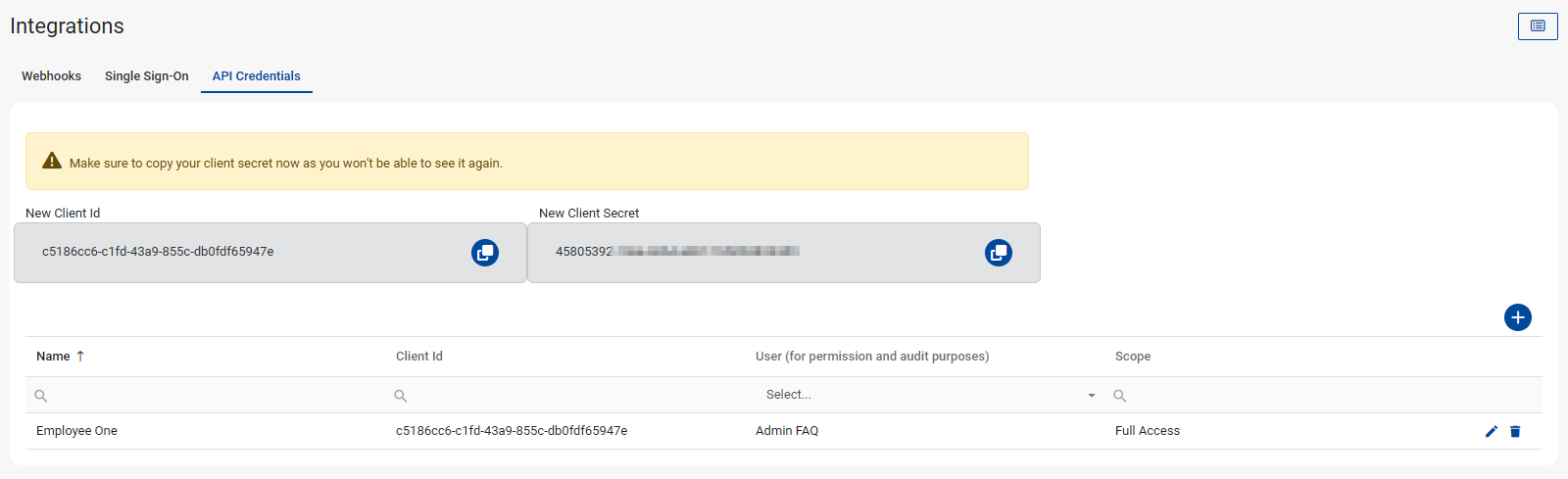Image resolution: width=1568 pixels, height=479 pixels.
Task: Focus the Name column search filter
Action: [206, 396]
